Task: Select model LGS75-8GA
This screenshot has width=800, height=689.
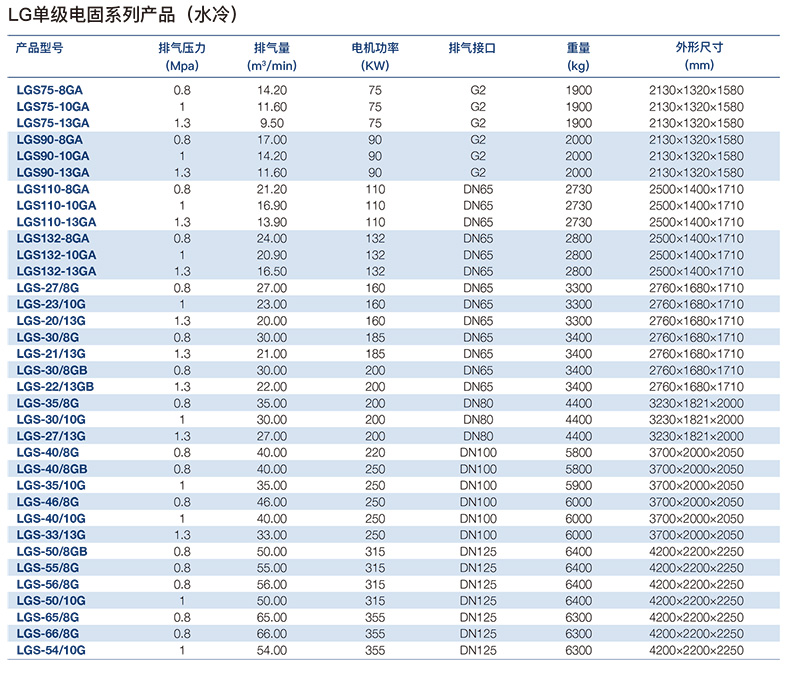Action: [x=49, y=90]
